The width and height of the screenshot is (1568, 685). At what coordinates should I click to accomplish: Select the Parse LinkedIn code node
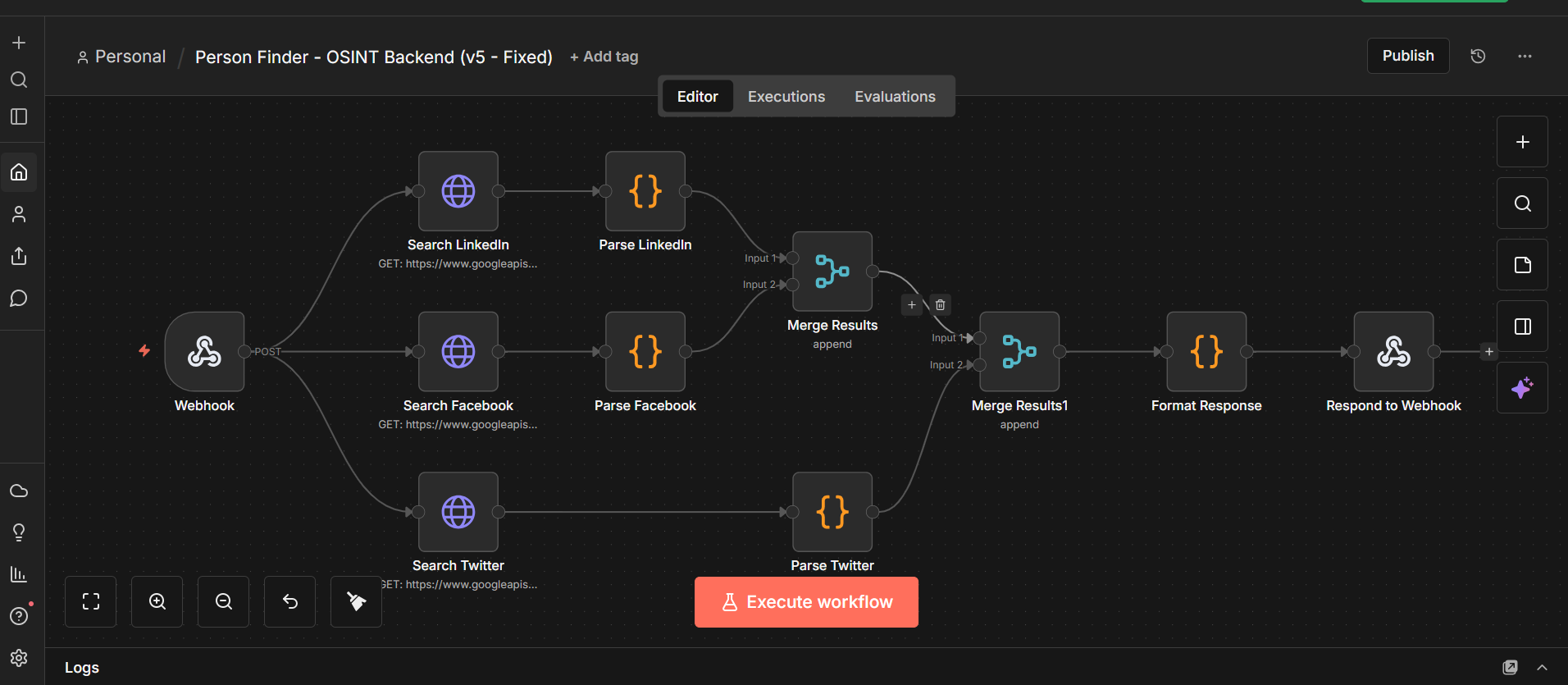(x=645, y=191)
